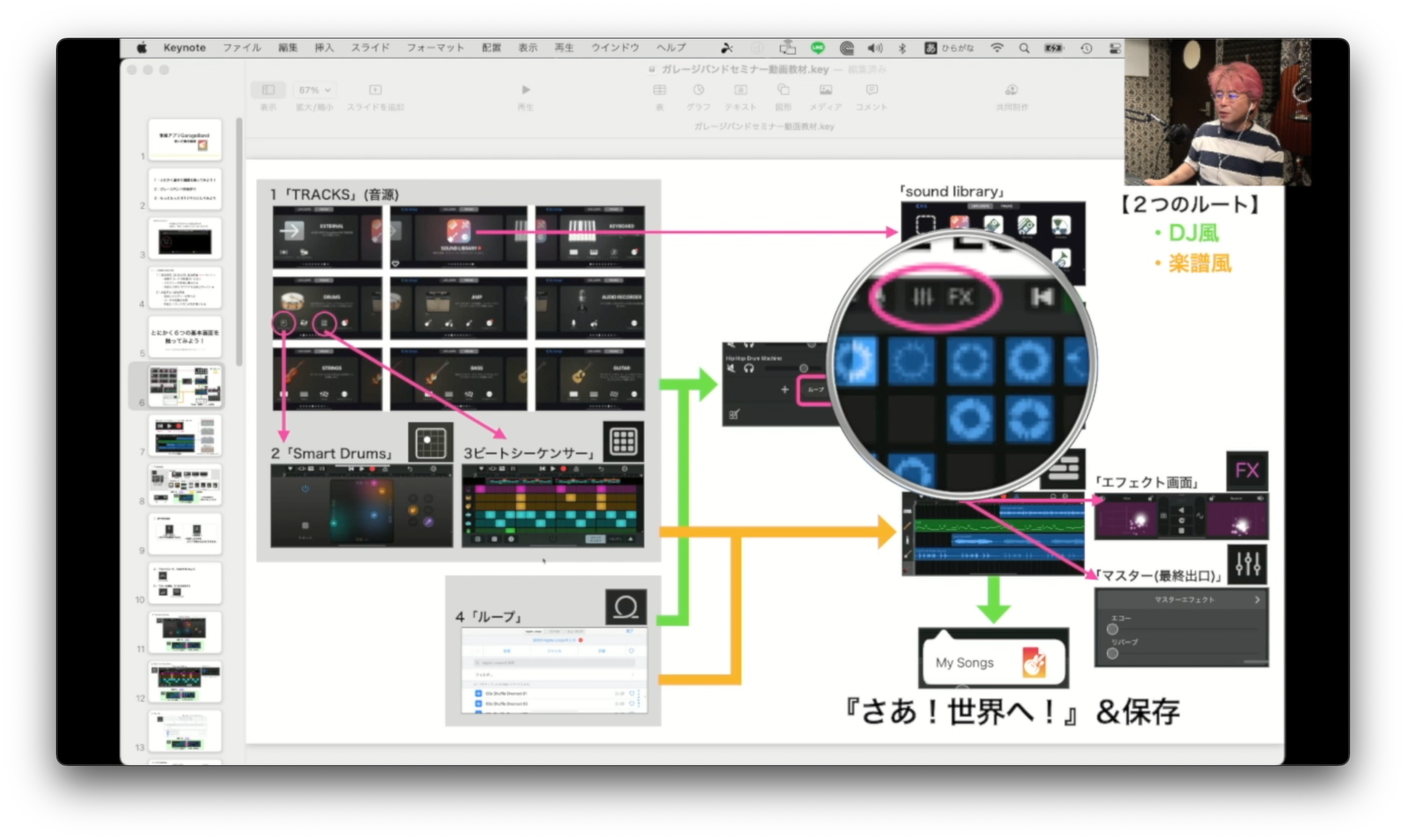Click the コメント comment icon
Image resolution: width=1406 pixels, height=840 pixels.
click(872, 90)
